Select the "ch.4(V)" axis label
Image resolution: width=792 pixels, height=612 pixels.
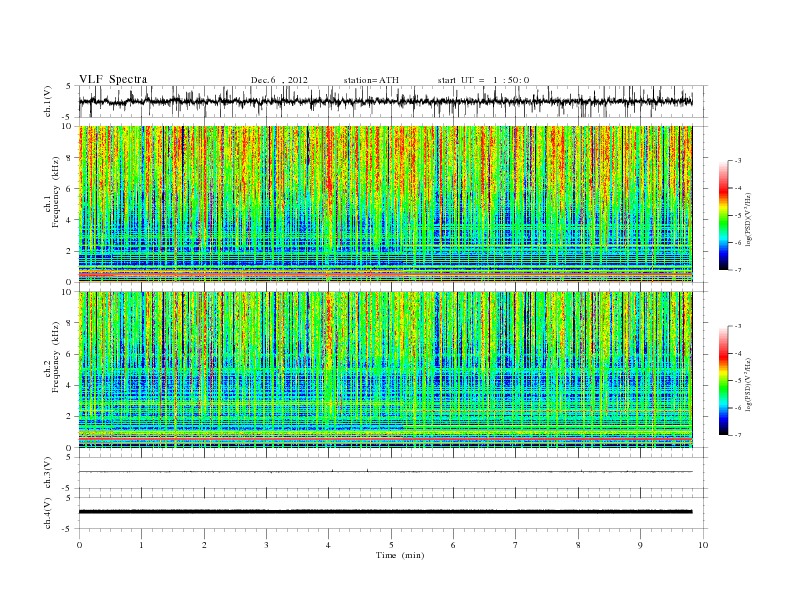[x=48, y=513]
